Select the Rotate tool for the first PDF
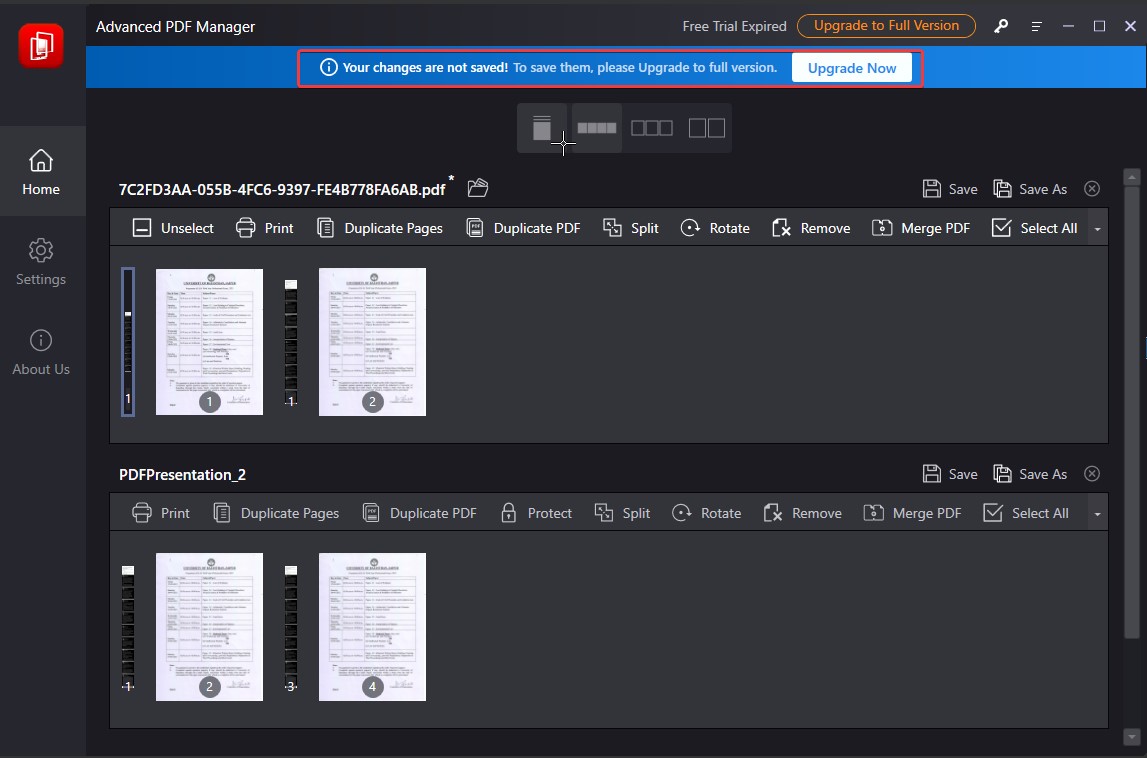 click(x=714, y=228)
